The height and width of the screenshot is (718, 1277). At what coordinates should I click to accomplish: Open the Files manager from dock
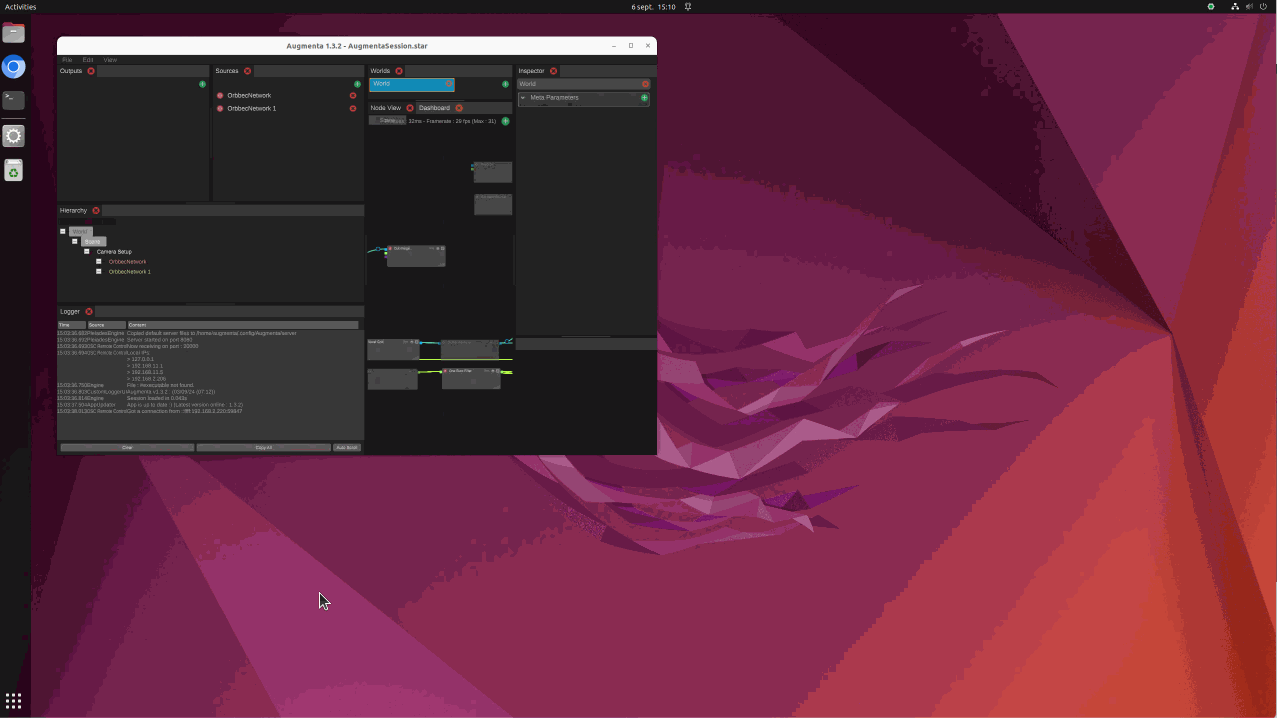pyautogui.click(x=14, y=33)
